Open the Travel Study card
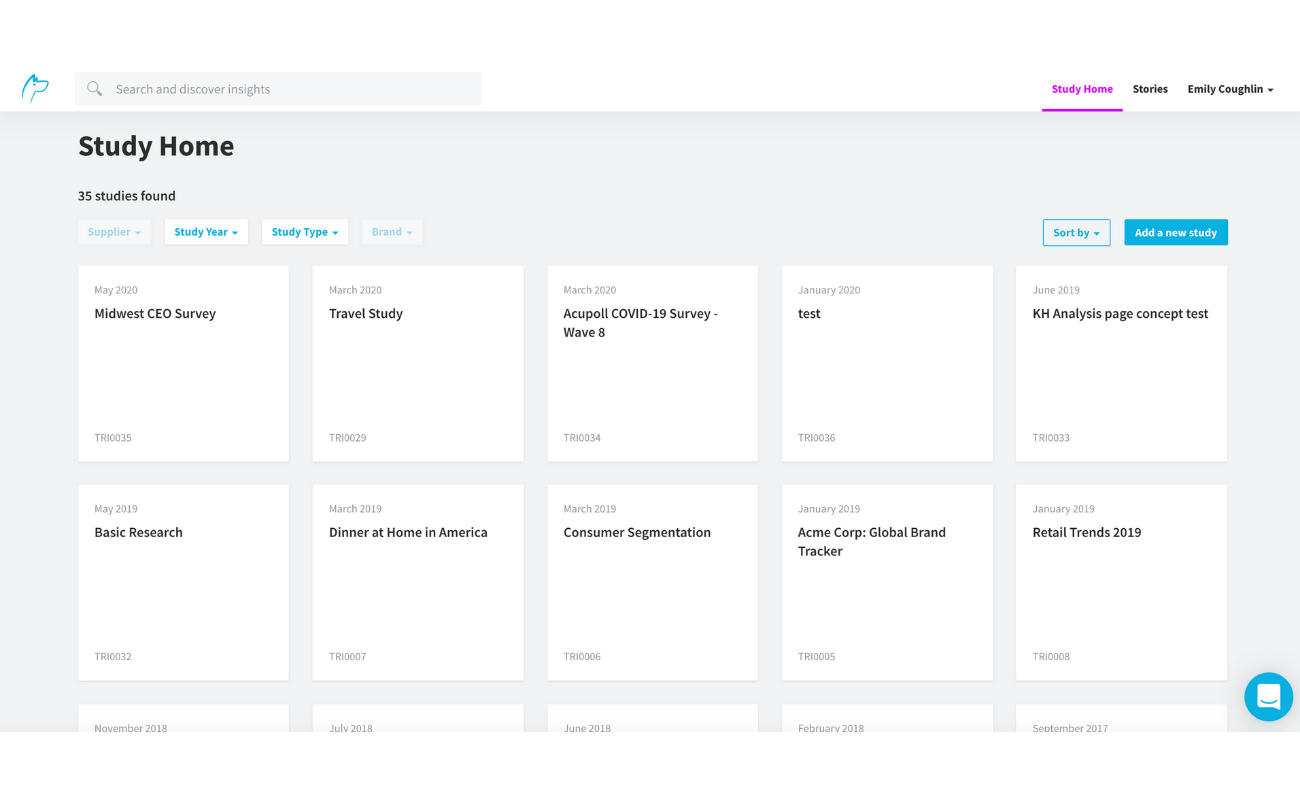Image resolution: width=1300 pixels, height=800 pixels. (x=418, y=364)
